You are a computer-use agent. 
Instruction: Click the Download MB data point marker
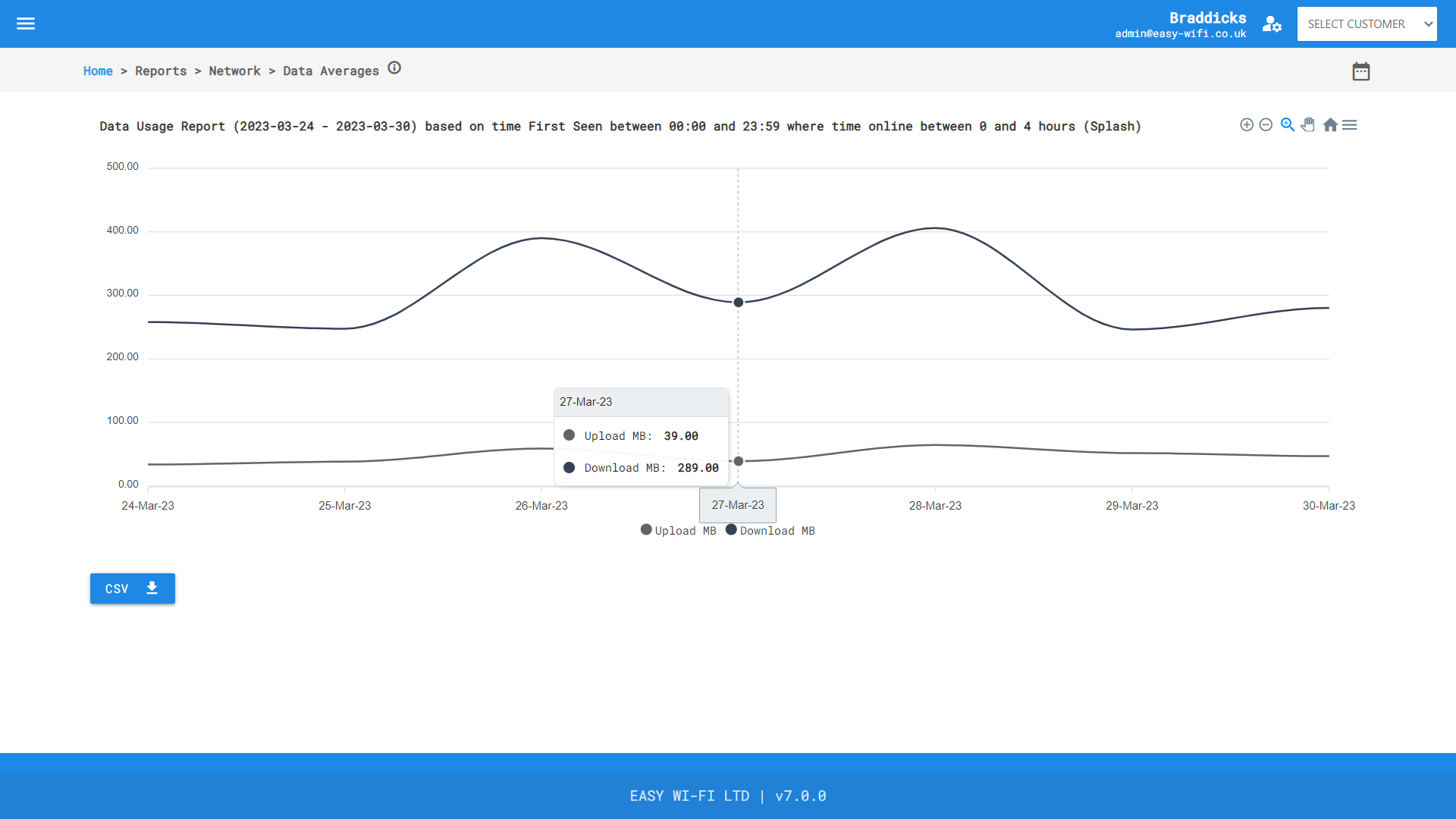coord(739,303)
